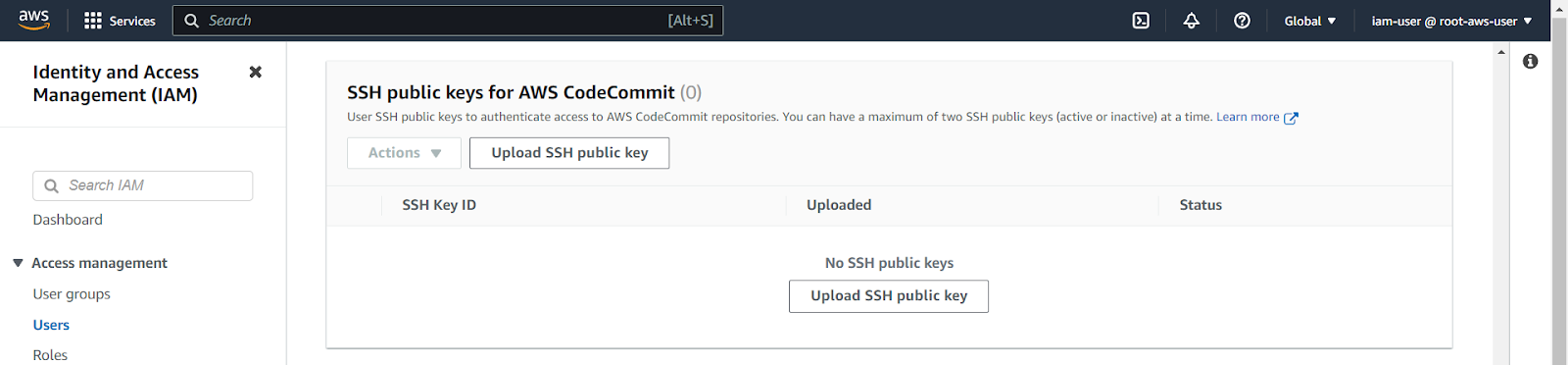
Task: Click the search magnifier in top bar
Action: tap(192, 21)
